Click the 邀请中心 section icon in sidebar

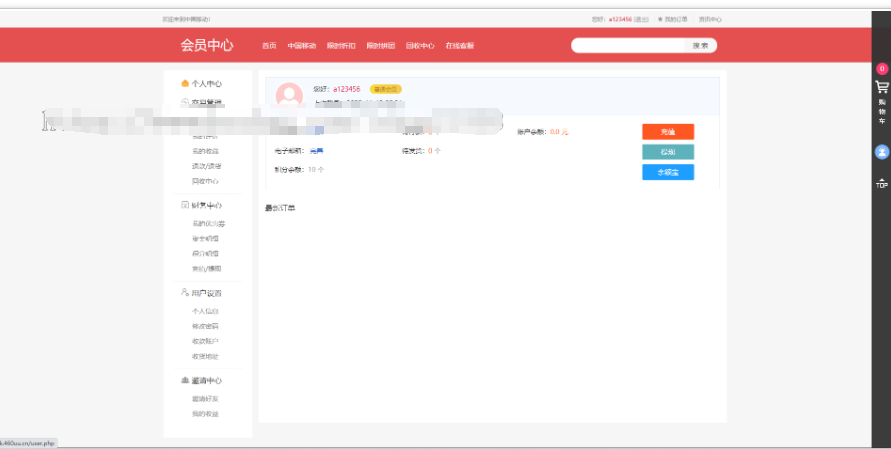pyautogui.click(x=184, y=381)
